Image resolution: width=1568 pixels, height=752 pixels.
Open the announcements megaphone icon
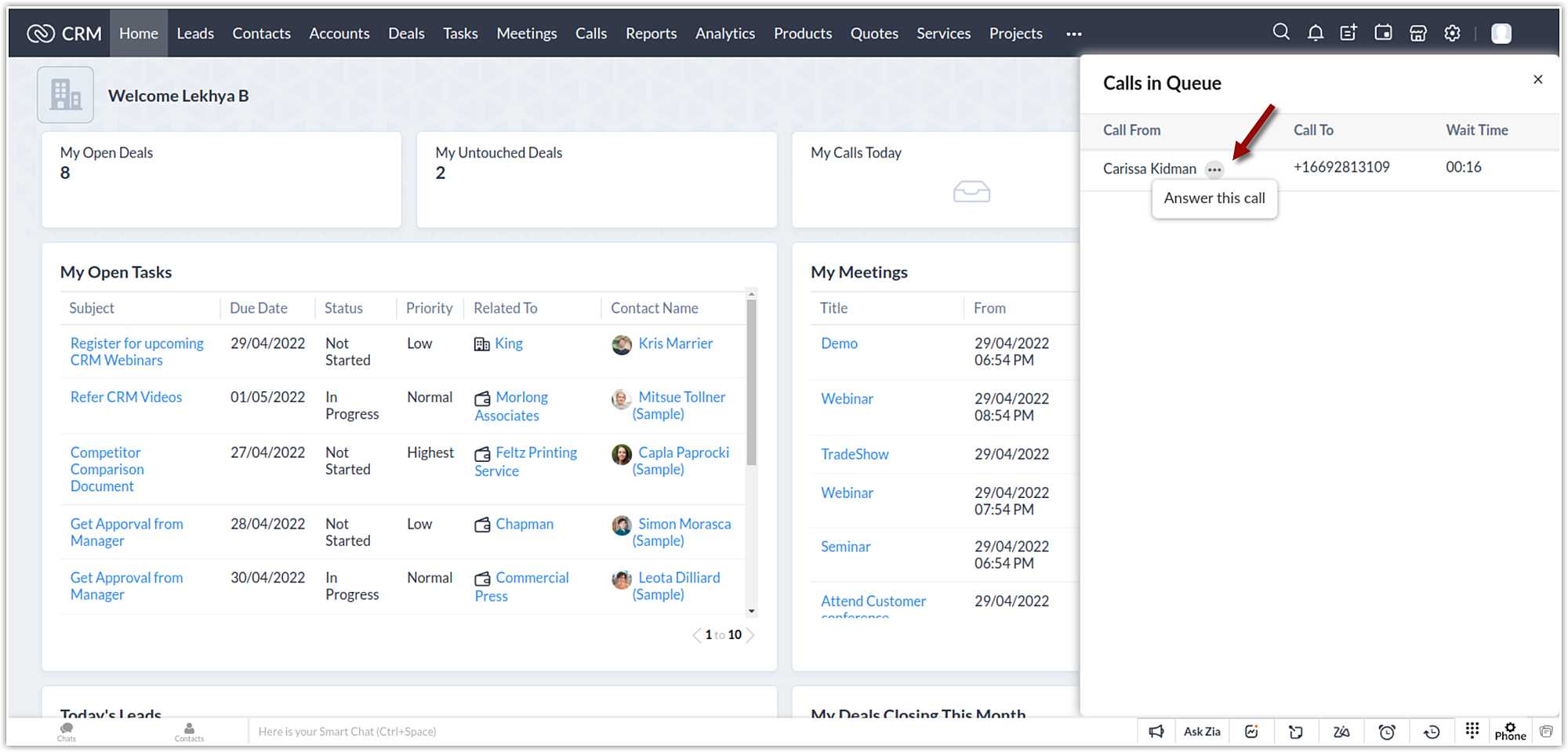[x=1156, y=732]
